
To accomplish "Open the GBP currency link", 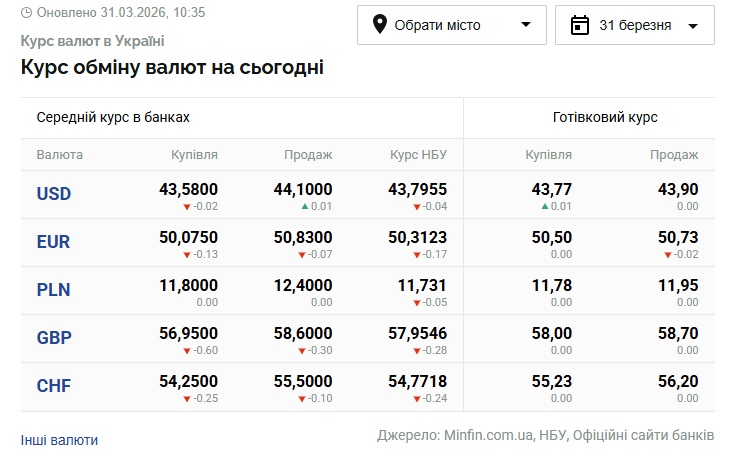I will point(54,338).
